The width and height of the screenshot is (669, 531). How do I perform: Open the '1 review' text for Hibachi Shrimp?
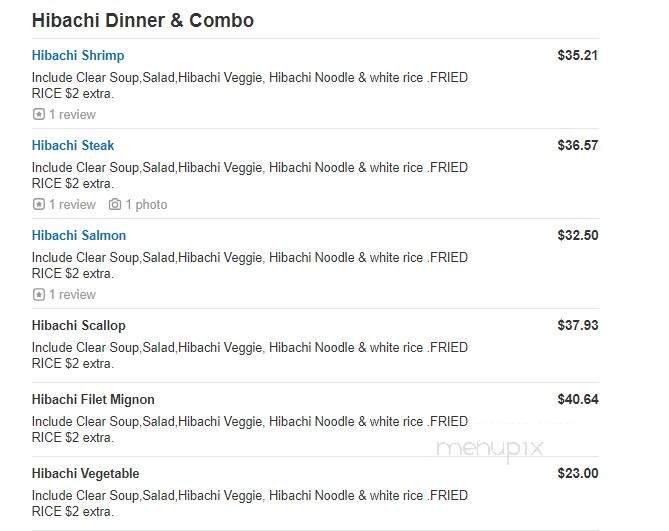point(72,115)
